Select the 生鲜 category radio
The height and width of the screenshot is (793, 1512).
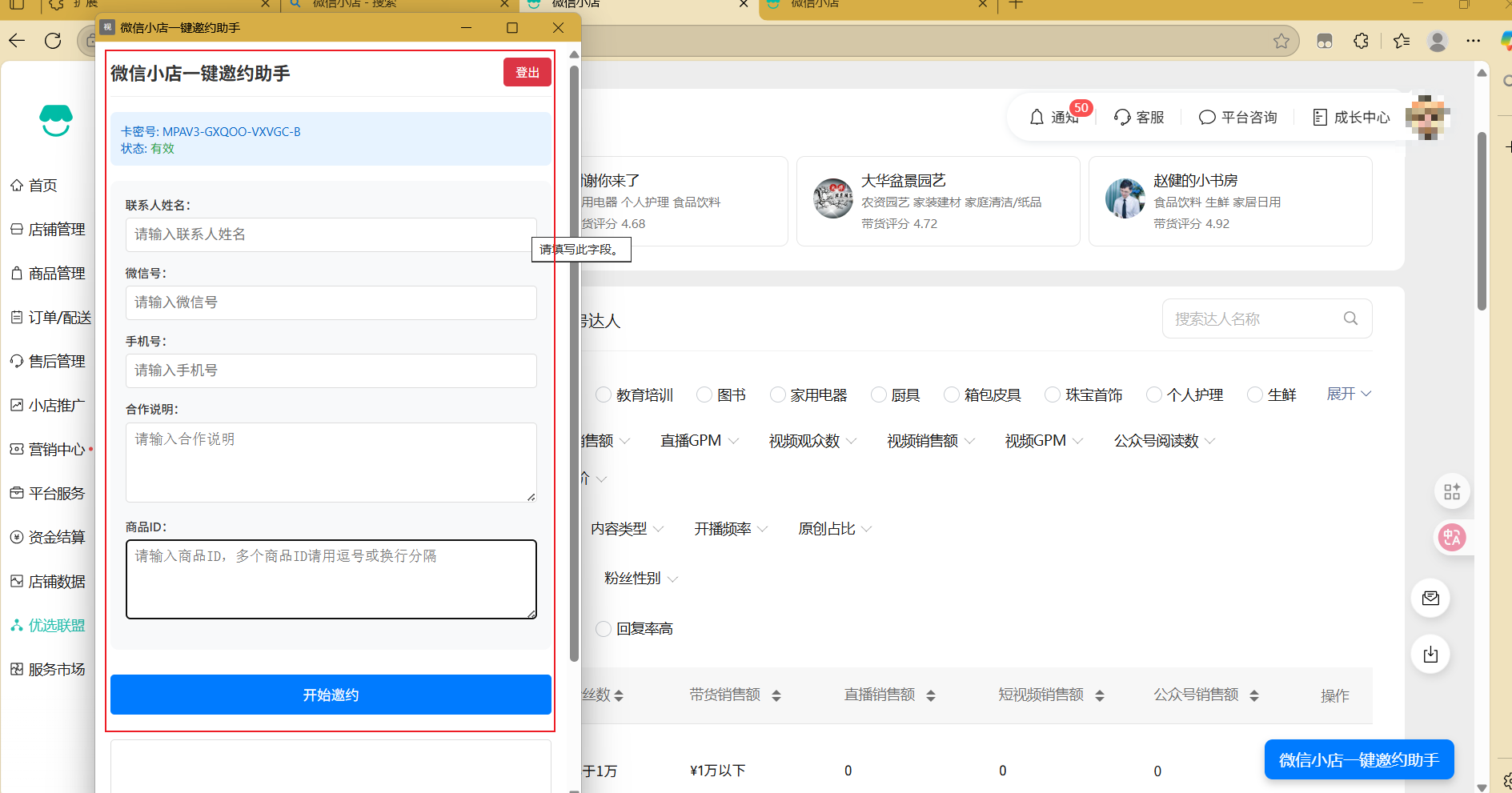(1255, 394)
